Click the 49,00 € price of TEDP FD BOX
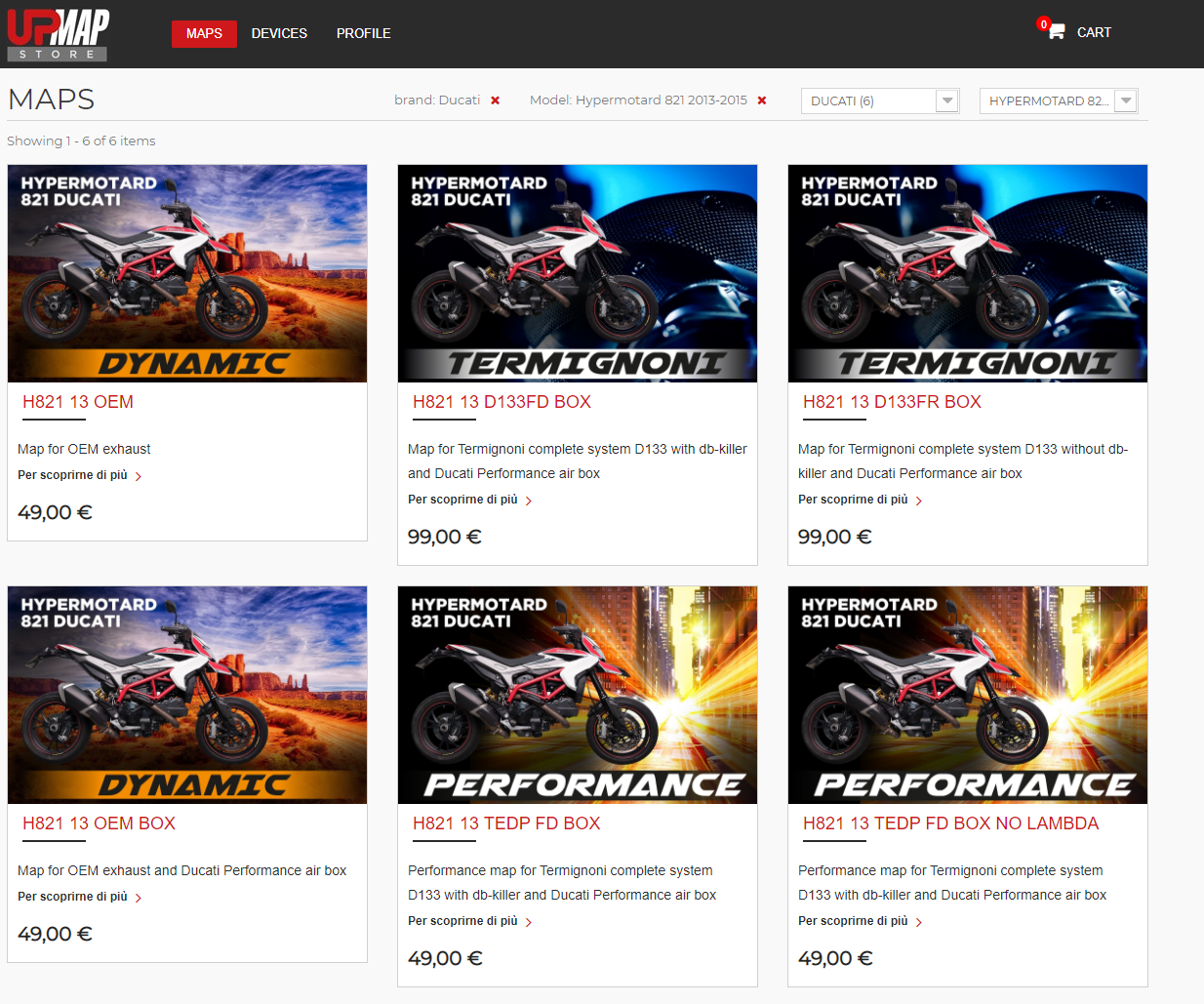1204x1004 pixels. [445, 958]
